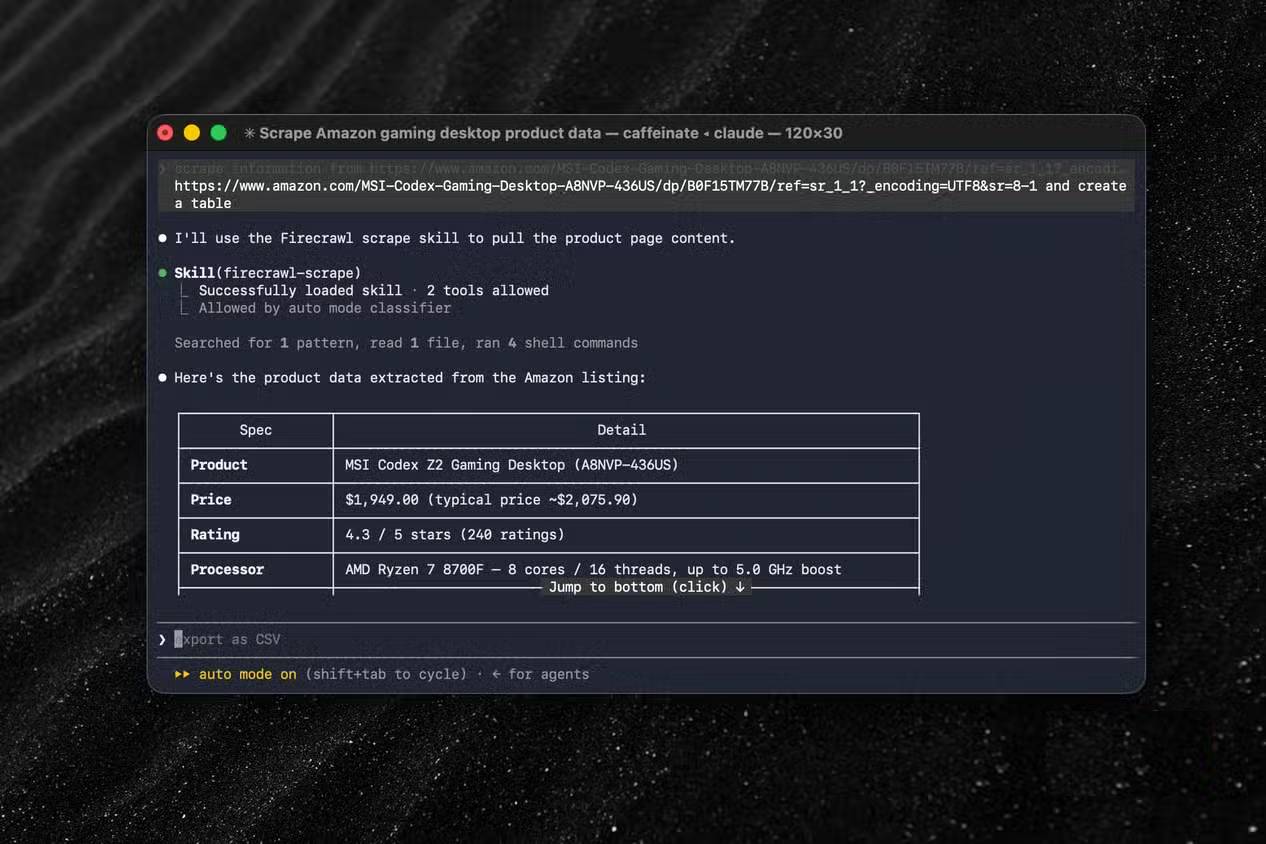Image resolution: width=1266 pixels, height=844 pixels.
Task: Close the terminal window with red button
Action: coord(166,133)
